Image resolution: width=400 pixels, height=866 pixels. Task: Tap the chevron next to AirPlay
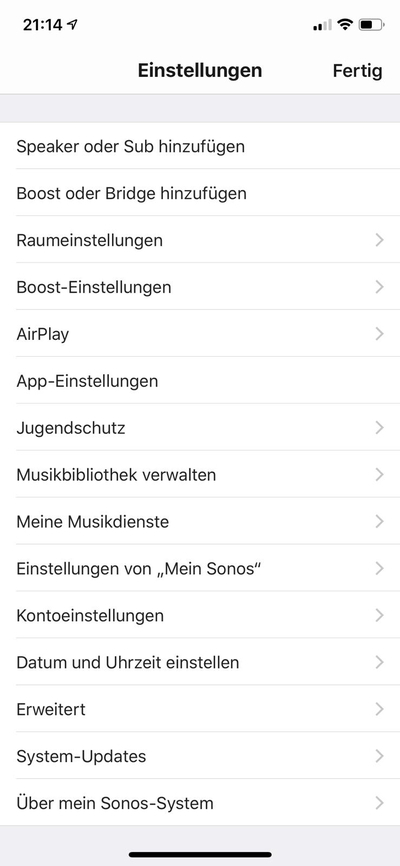click(379, 334)
